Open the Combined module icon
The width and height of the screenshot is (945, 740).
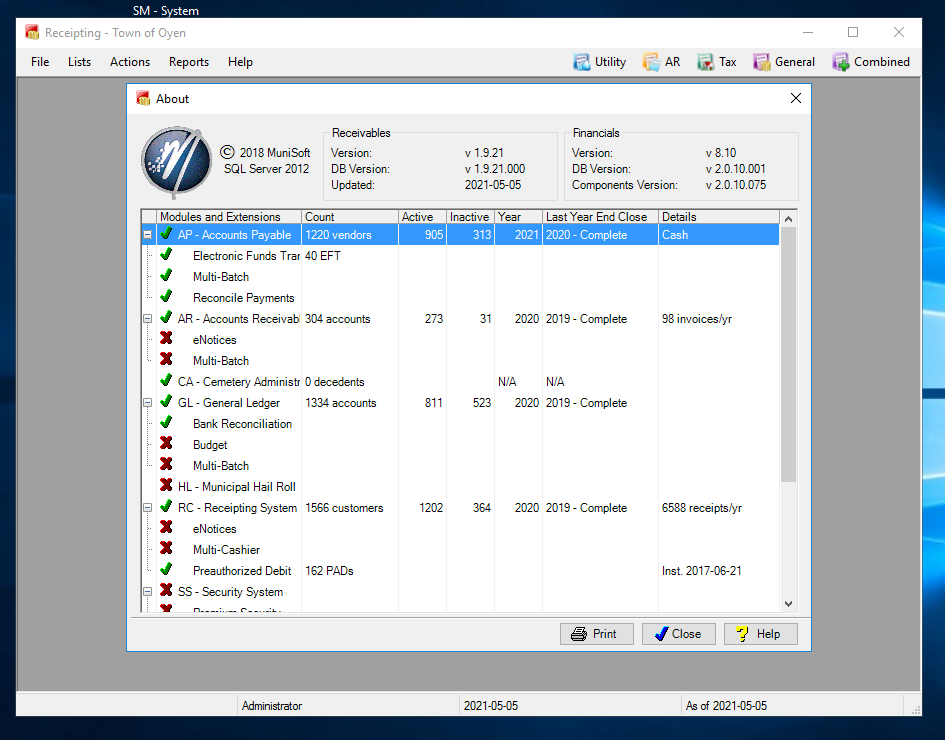pos(841,62)
